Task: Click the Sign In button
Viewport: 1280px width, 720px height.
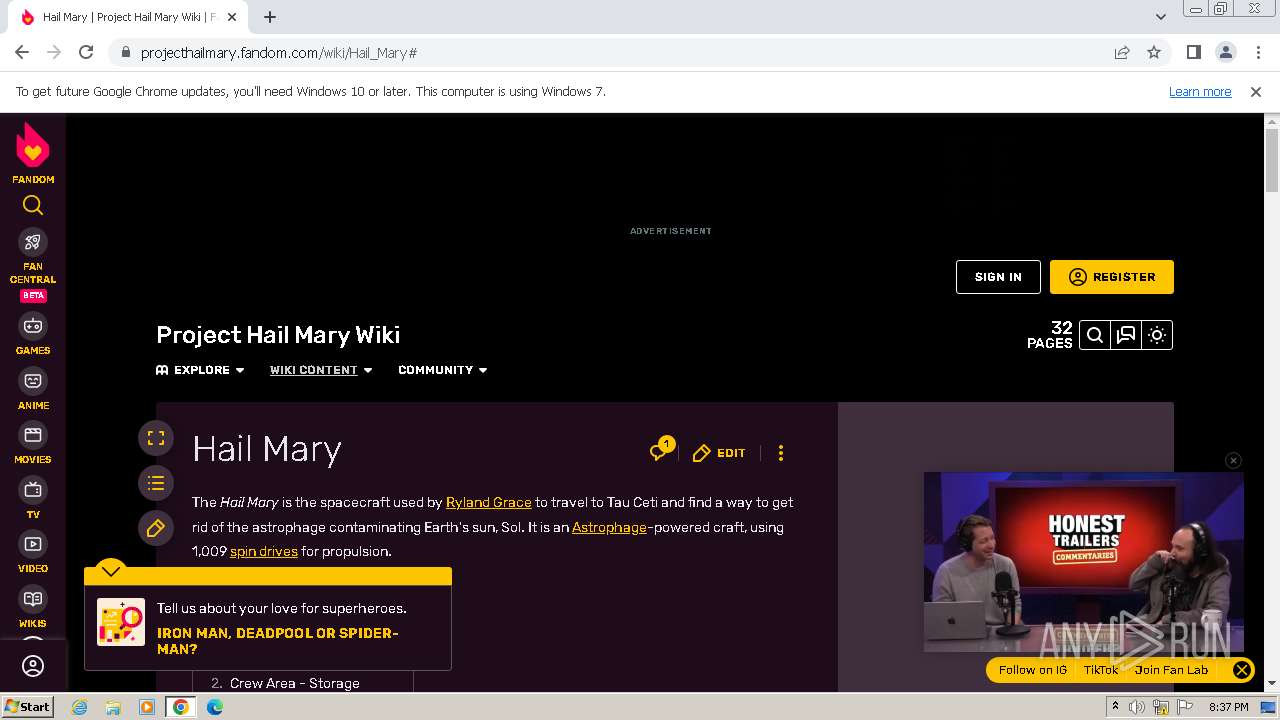Action: pyautogui.click(x=998, y=277)
